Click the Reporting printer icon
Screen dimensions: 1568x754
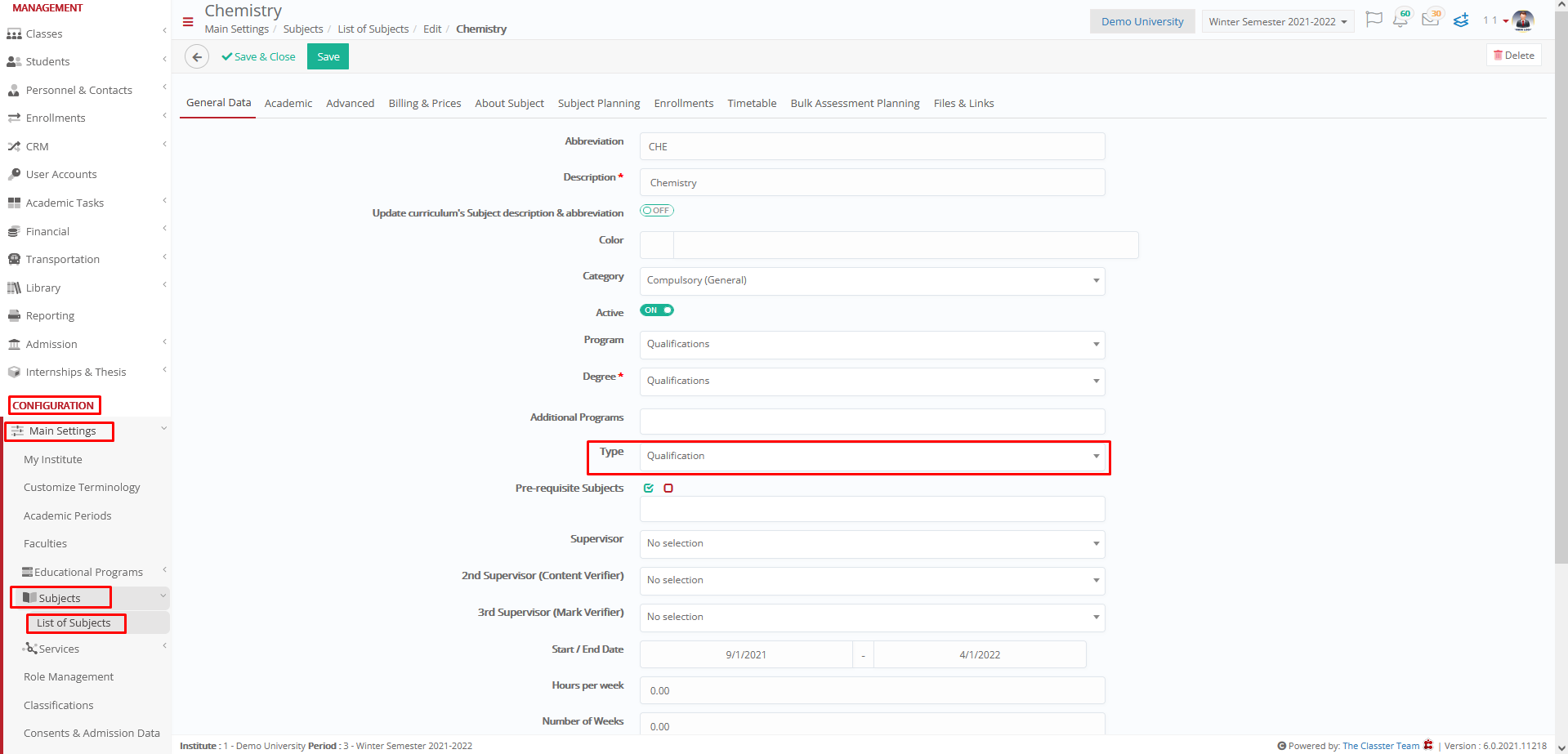[14, 316]
